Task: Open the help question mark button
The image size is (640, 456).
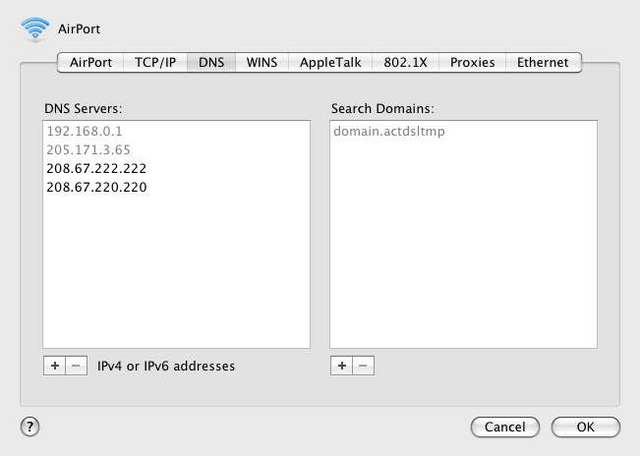Action: coord(30,427)
